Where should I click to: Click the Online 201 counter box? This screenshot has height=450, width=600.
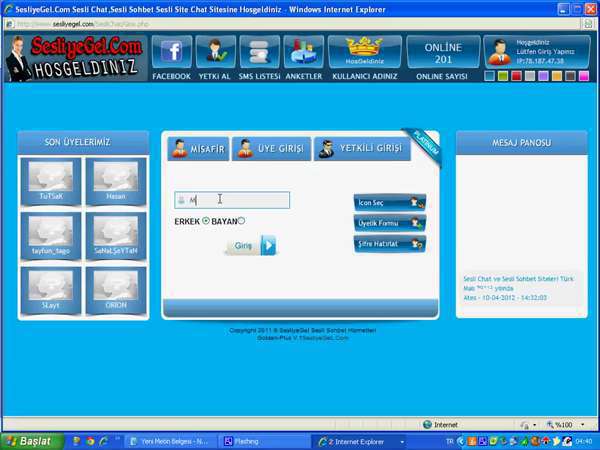tap(442, 52)
